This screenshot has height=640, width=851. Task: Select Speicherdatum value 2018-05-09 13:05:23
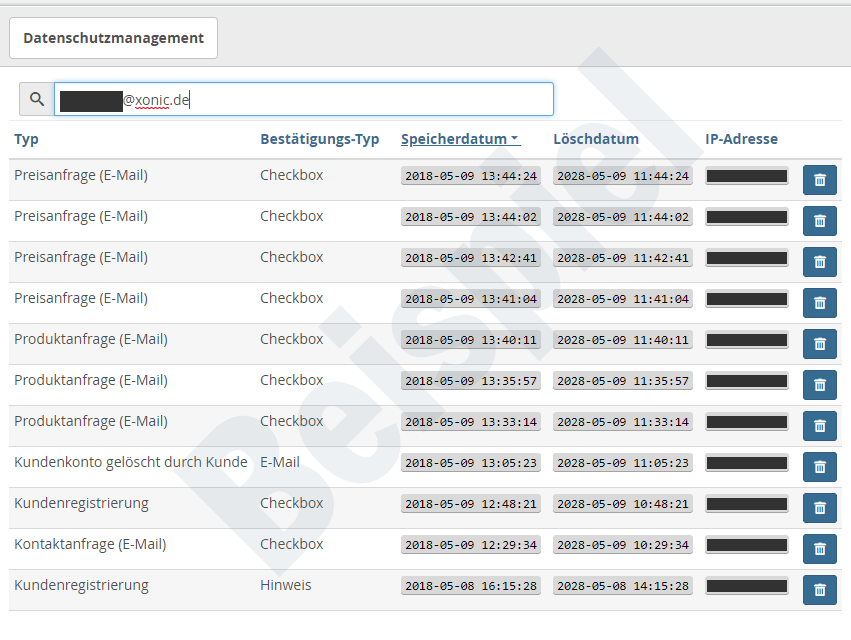coord(471,463)
